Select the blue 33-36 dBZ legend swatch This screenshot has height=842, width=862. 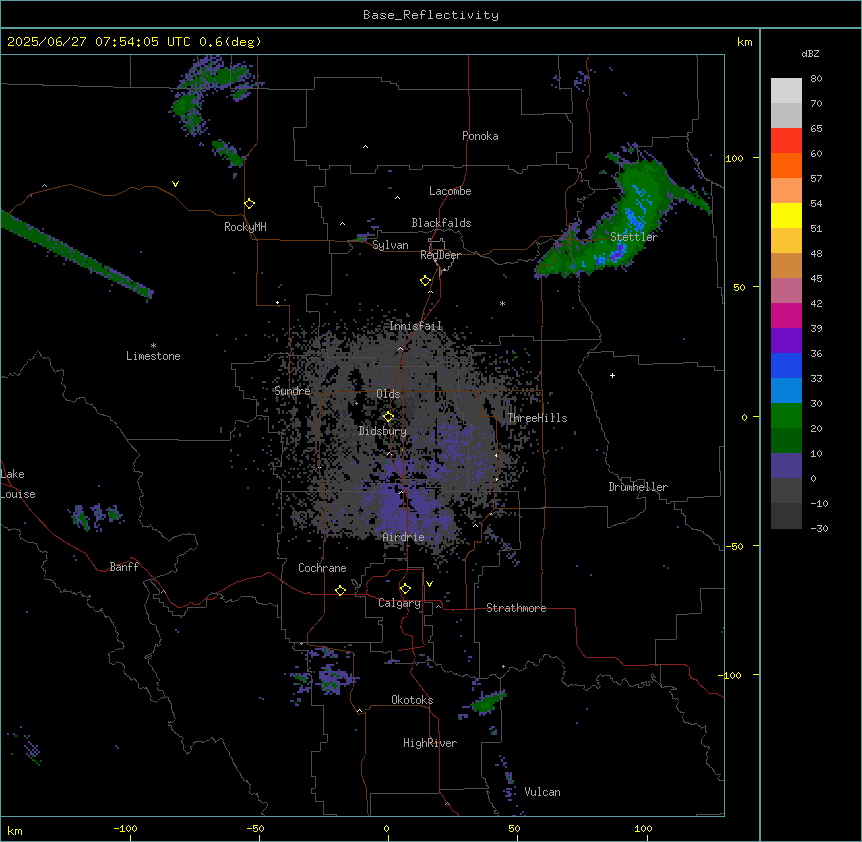(x=786, y=365)
